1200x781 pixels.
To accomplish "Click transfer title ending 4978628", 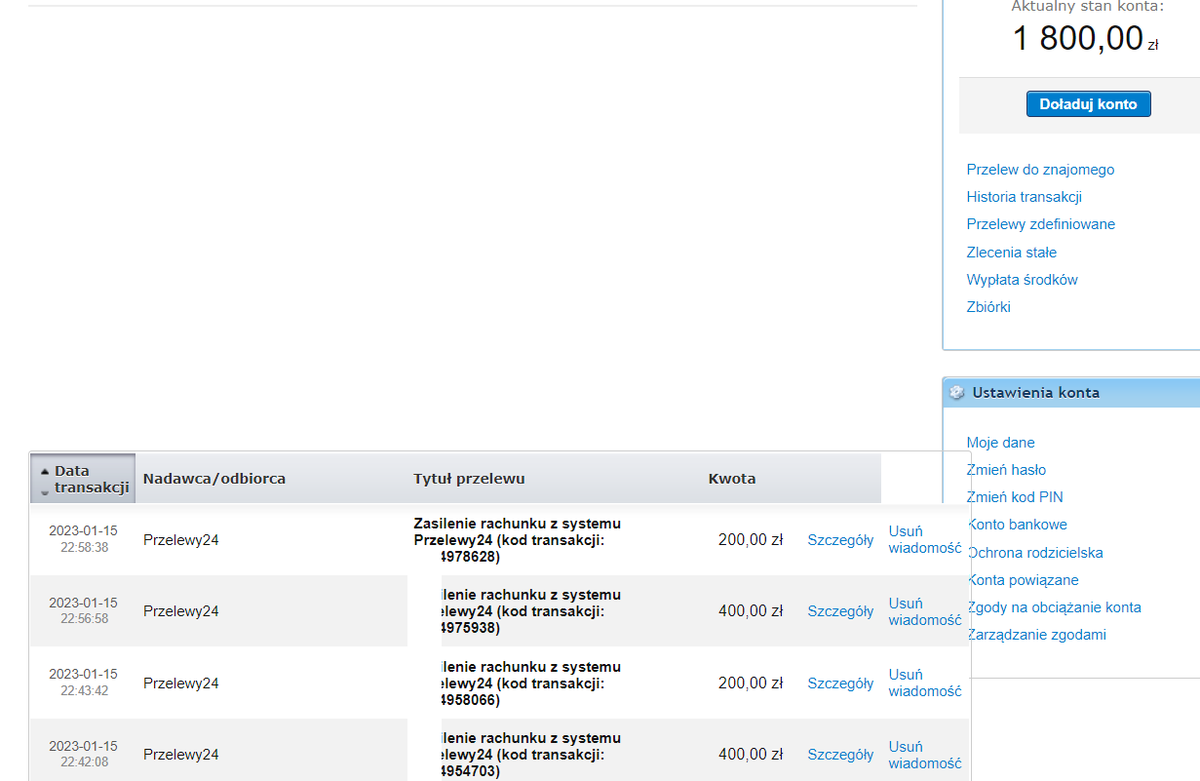I will (517, 540).
